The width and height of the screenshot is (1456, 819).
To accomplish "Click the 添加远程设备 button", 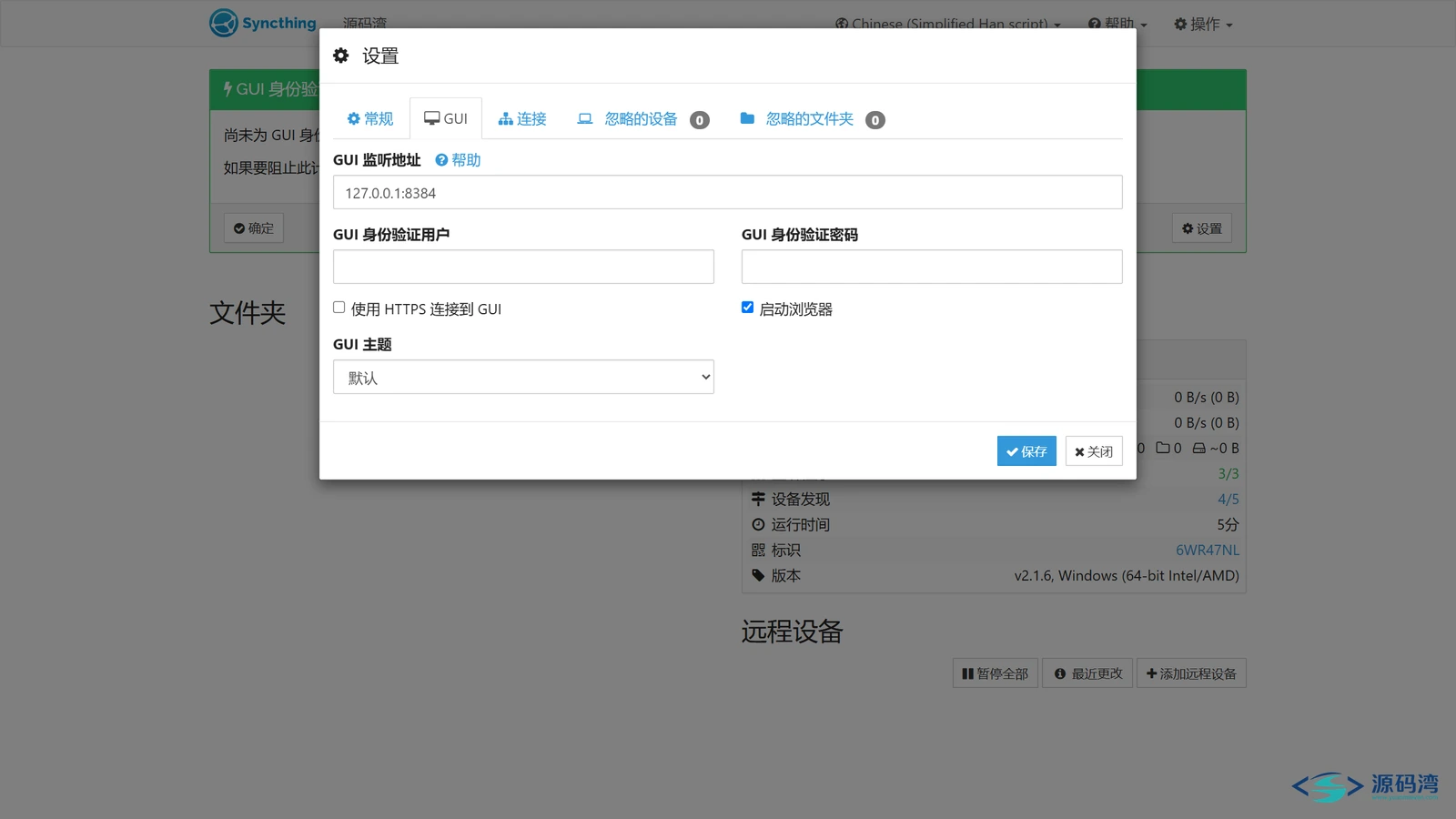I will tap(1191, 673).
